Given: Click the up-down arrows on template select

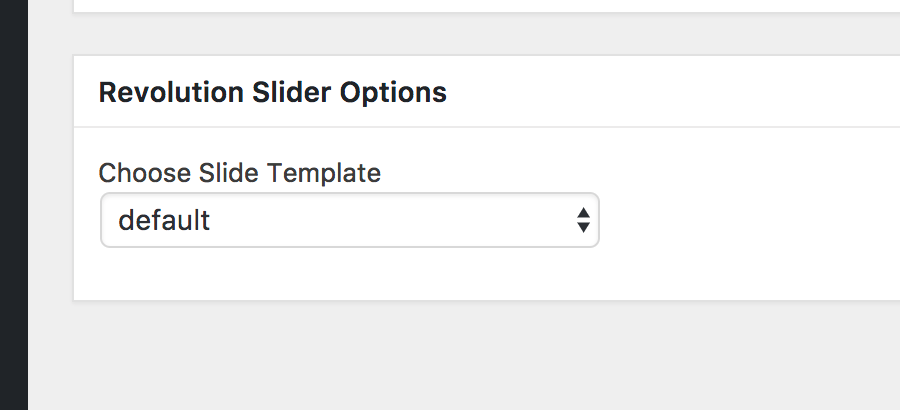Looking at the screenshot, I should pos(583,220).
